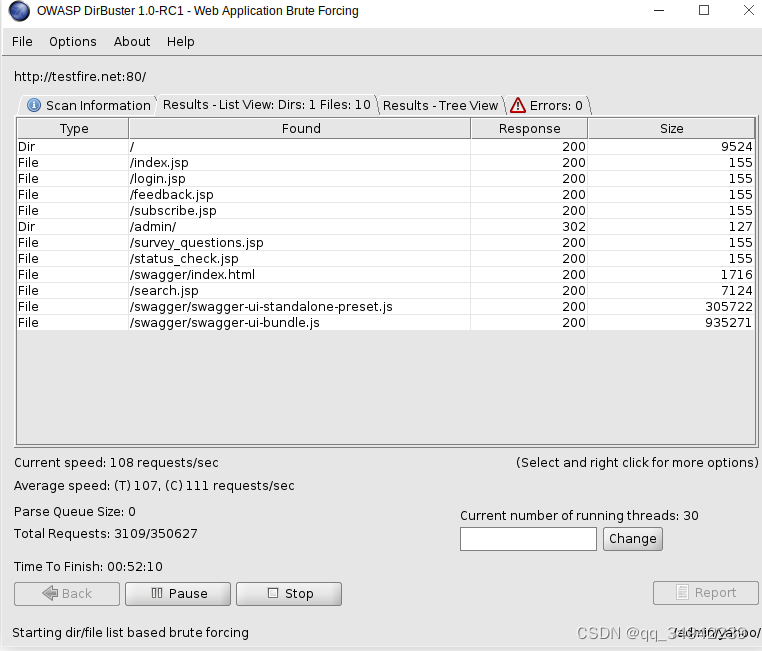Click the 935271 size cell
The height and width of the screenshot is (651, 762).
click(x=671, y=323)
